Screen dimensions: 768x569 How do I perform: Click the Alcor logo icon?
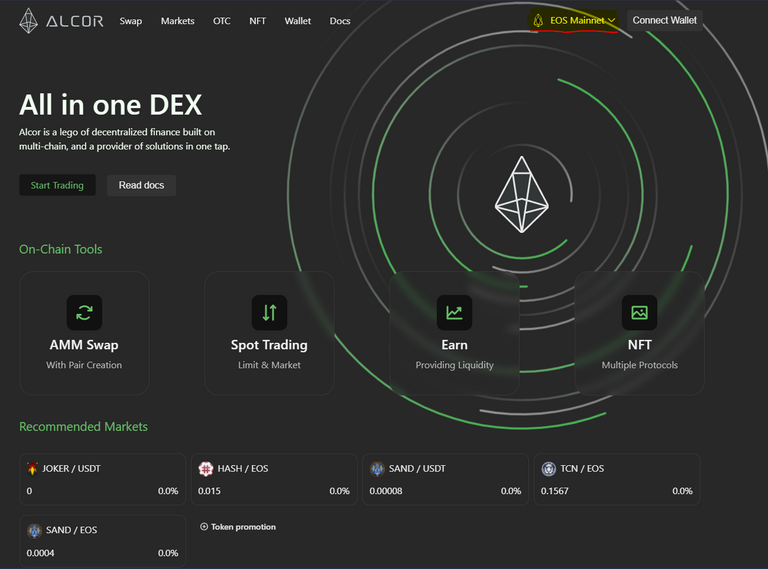click(x=28, y=21)
